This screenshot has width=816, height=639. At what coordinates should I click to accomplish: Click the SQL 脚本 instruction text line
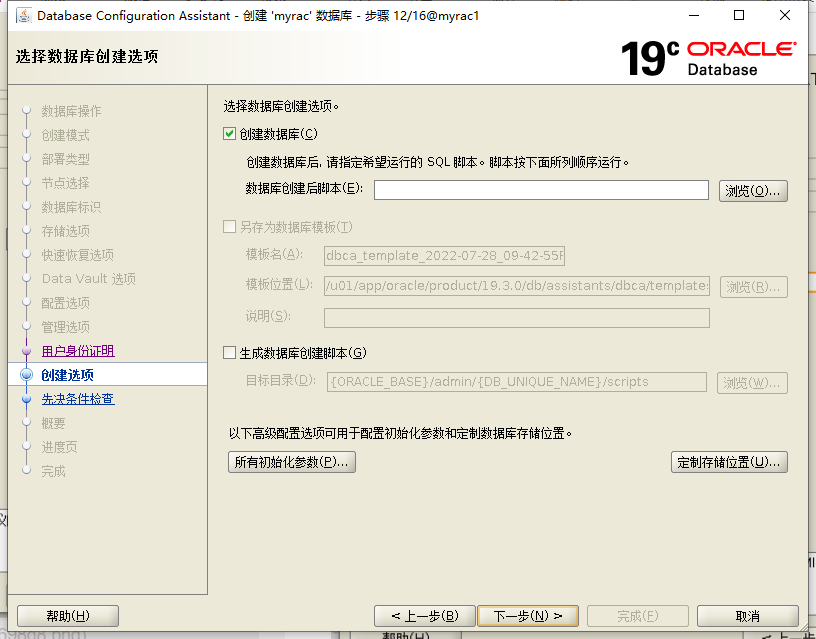point(438,162)
